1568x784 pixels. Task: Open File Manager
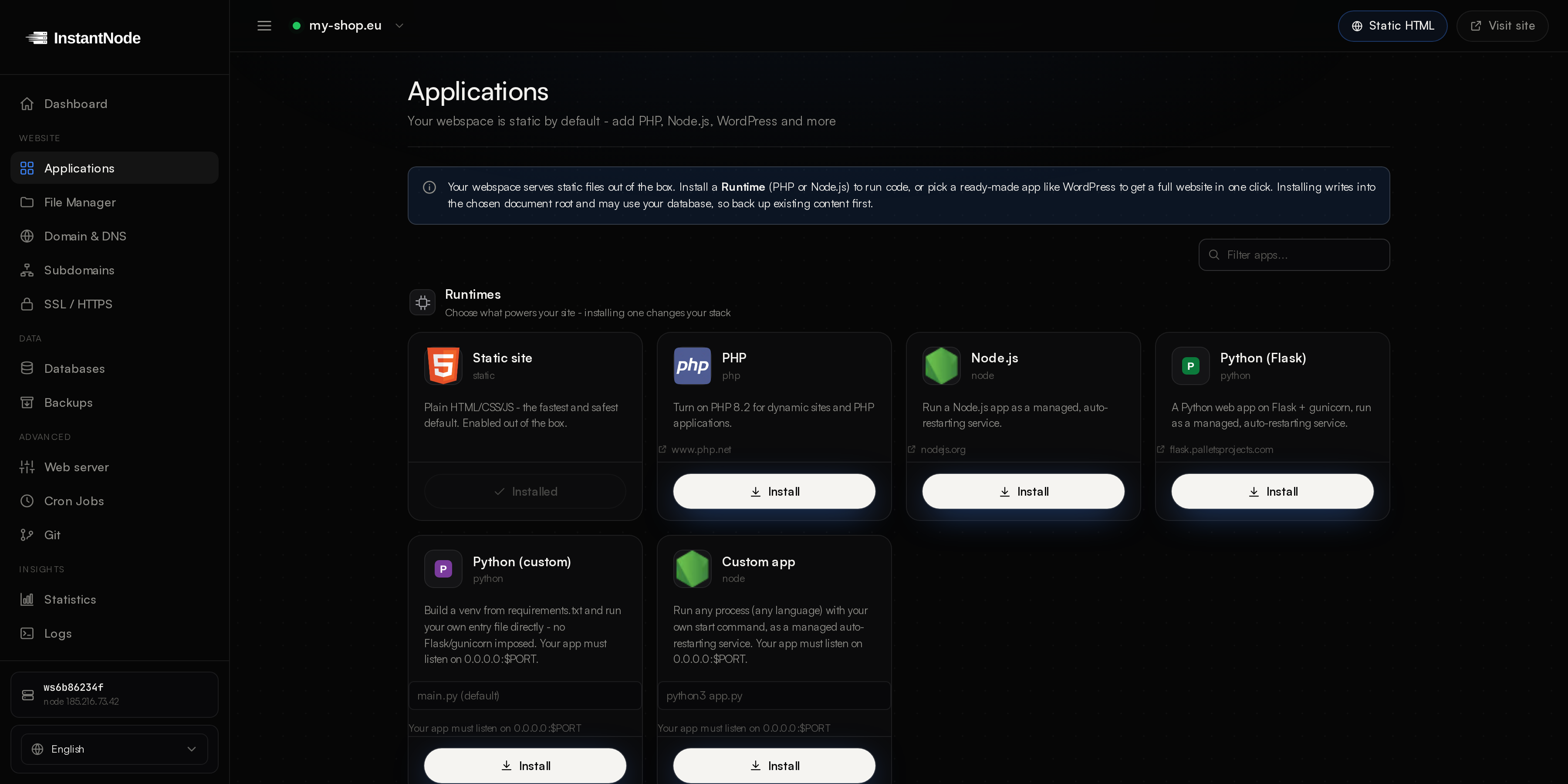click(x=115, y=202)
